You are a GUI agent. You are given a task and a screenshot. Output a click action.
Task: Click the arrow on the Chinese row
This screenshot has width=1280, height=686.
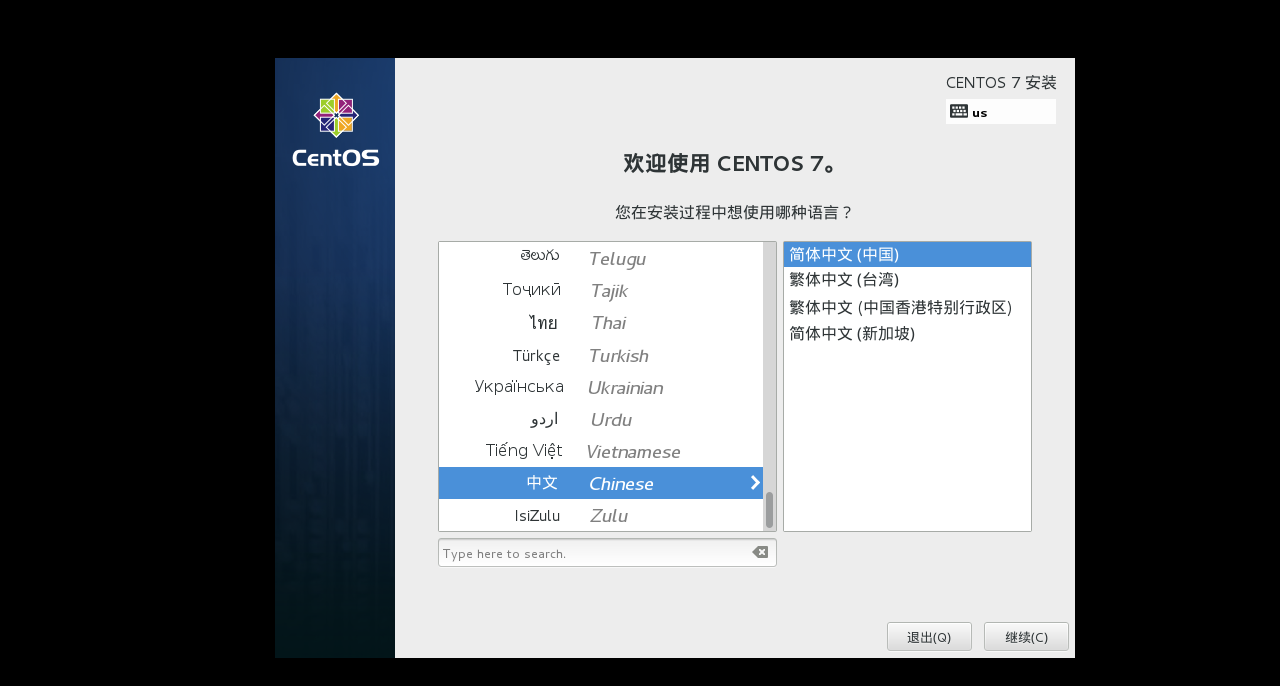coord(755,483)
